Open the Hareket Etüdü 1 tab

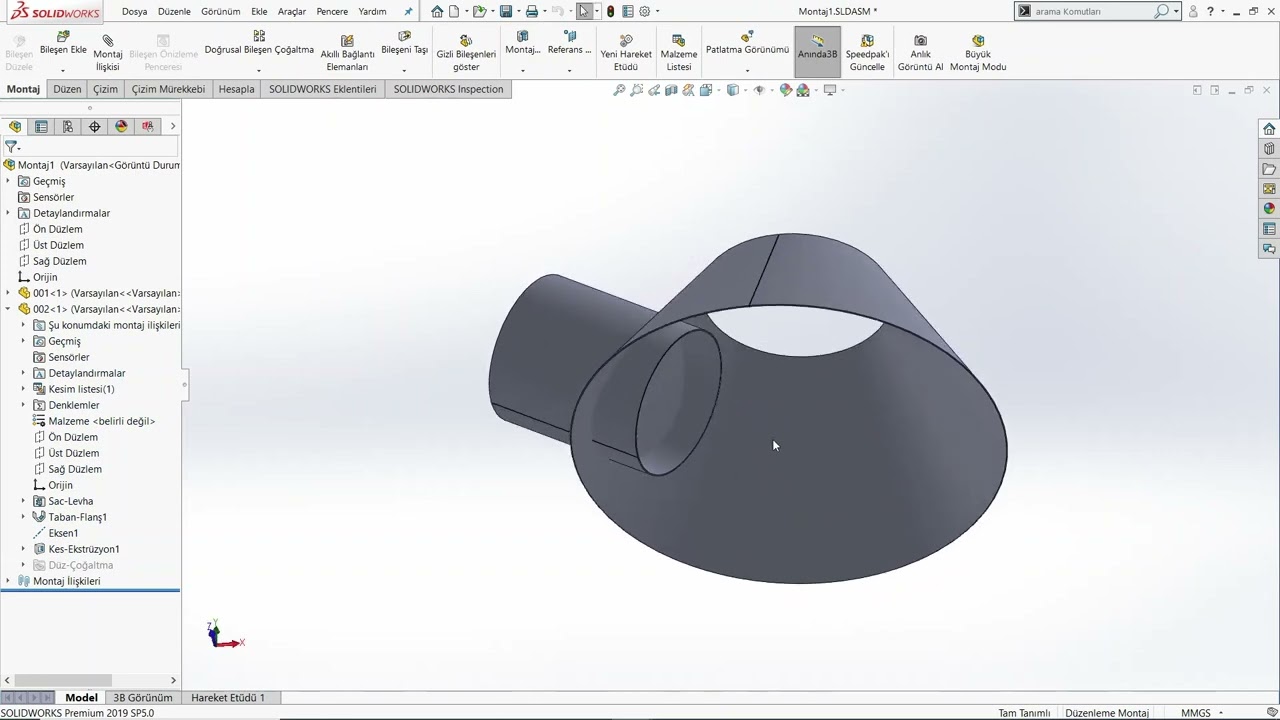(x=228, y=697)
